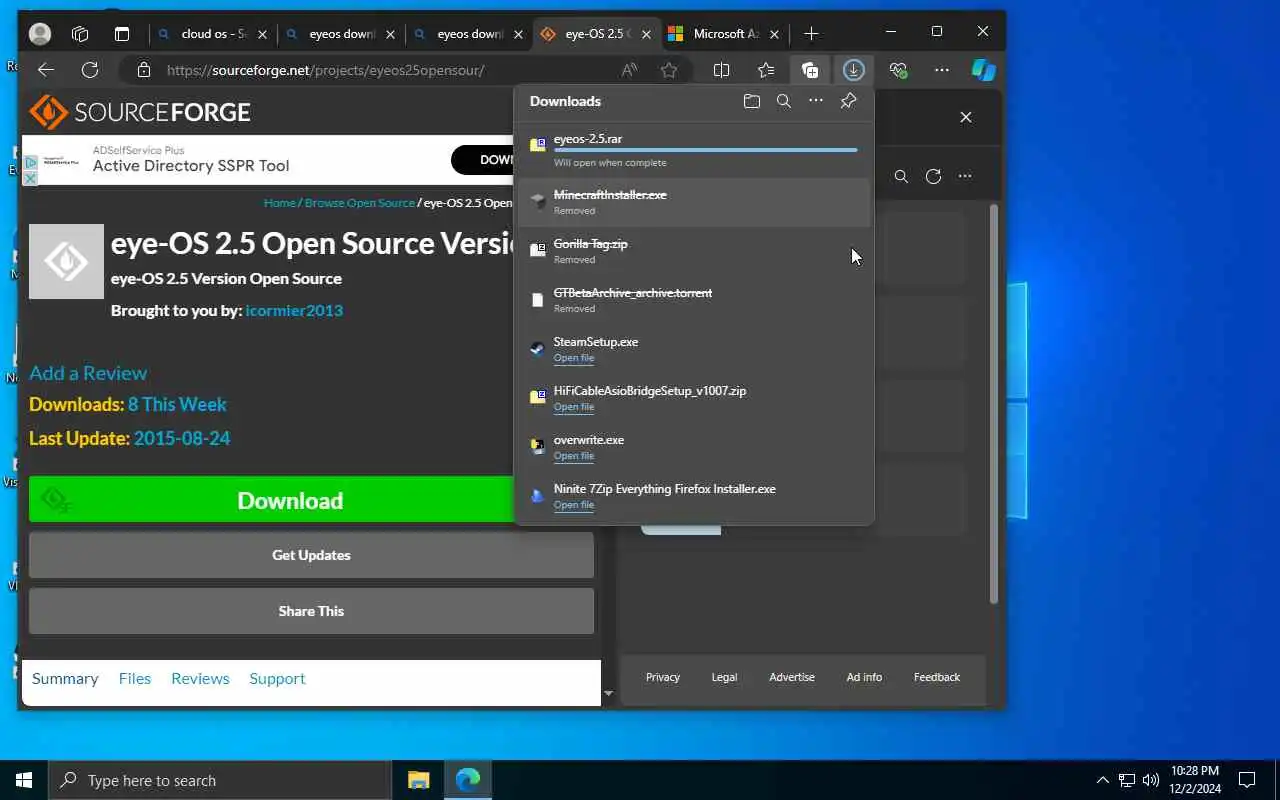Viewport: 1280px width, 800px height.
Task: Select the eyeos-2.5.rar download entry
Action: point(694,150)
